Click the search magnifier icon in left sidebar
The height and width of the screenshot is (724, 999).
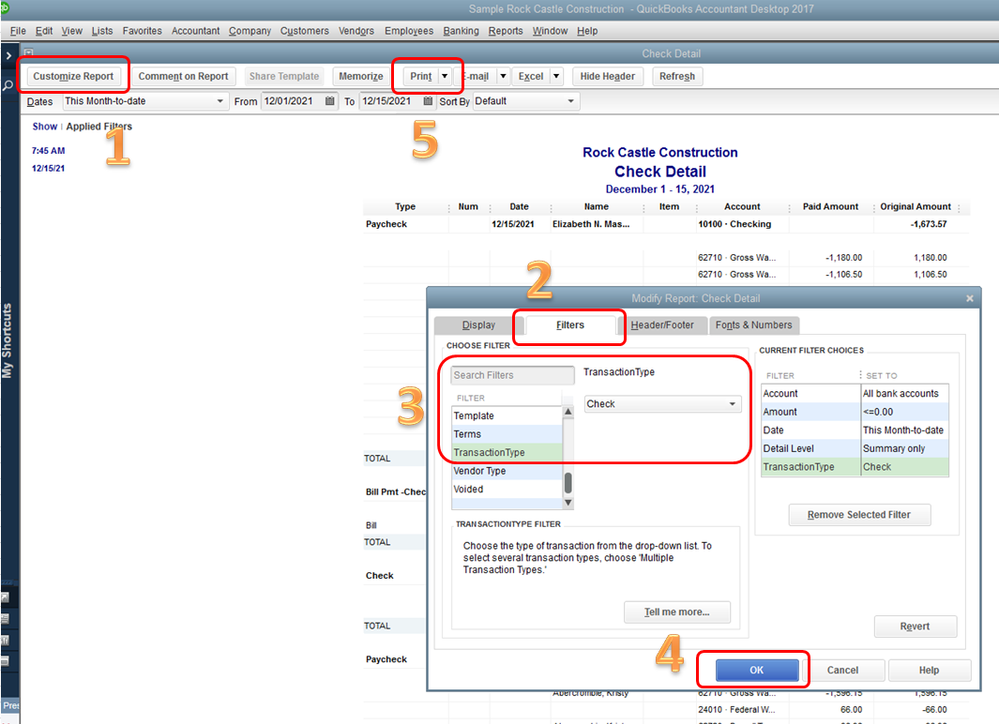point(8,85)
